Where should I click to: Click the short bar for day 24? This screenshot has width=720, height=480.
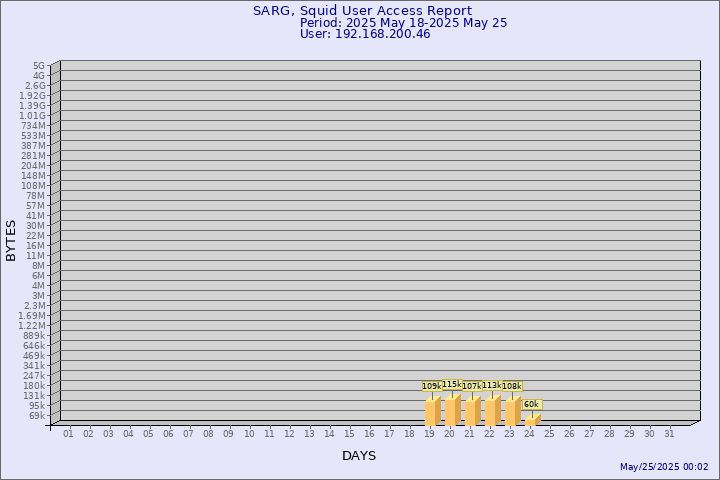532,420
